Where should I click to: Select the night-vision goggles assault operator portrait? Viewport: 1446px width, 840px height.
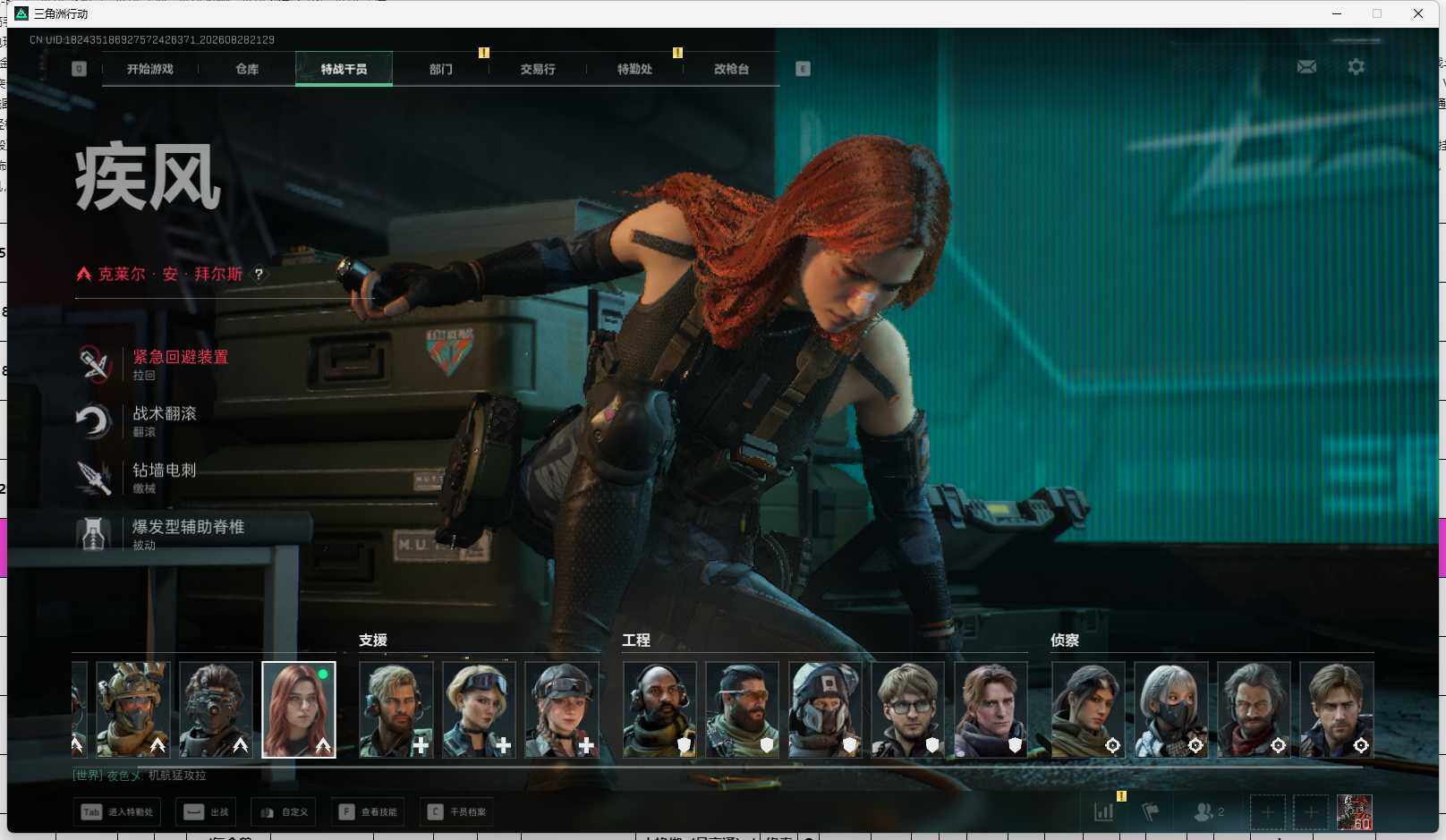pos(216,709)
